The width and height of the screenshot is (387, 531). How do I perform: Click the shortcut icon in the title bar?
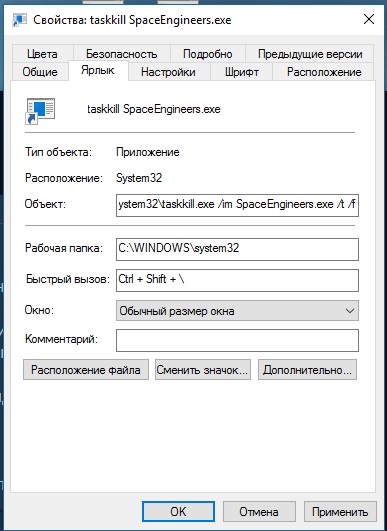pos(19,20)
